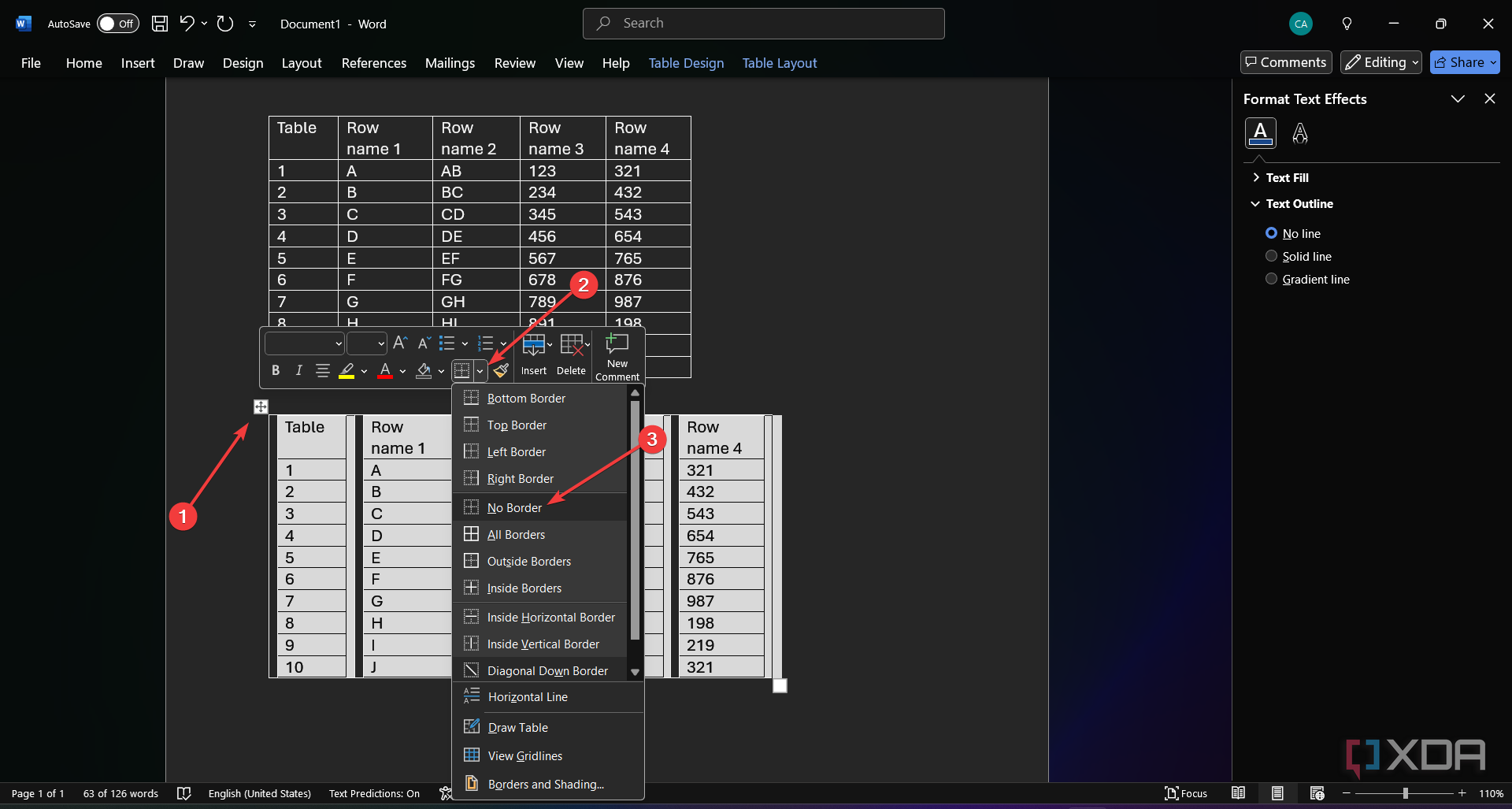This screenshot has width=1512, height=809.
Task: Select the Text Fill & Outline icon
Action: 1260,133
